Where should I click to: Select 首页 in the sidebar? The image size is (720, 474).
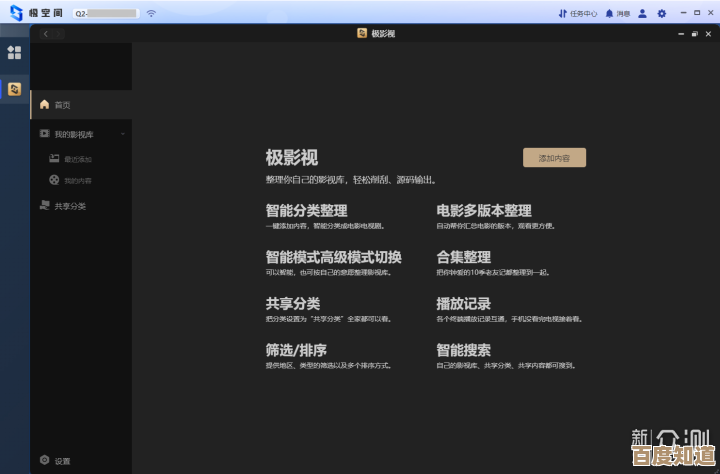(x=62, y=105)
